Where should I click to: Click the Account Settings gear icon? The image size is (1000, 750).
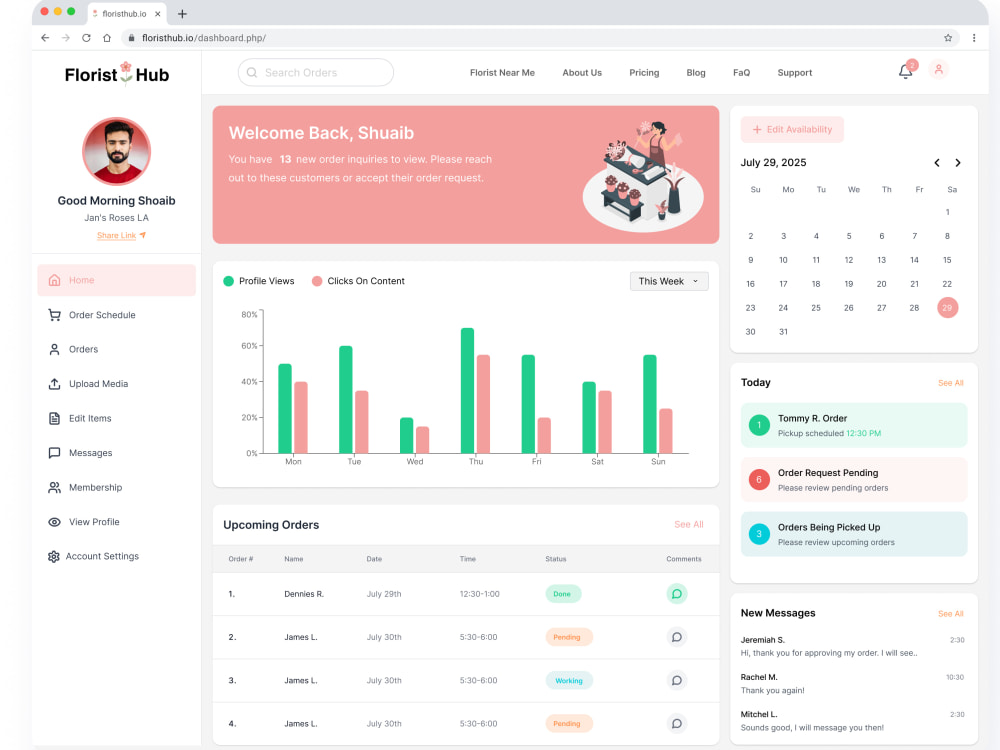pyautogui.click(x=54, y=556)
